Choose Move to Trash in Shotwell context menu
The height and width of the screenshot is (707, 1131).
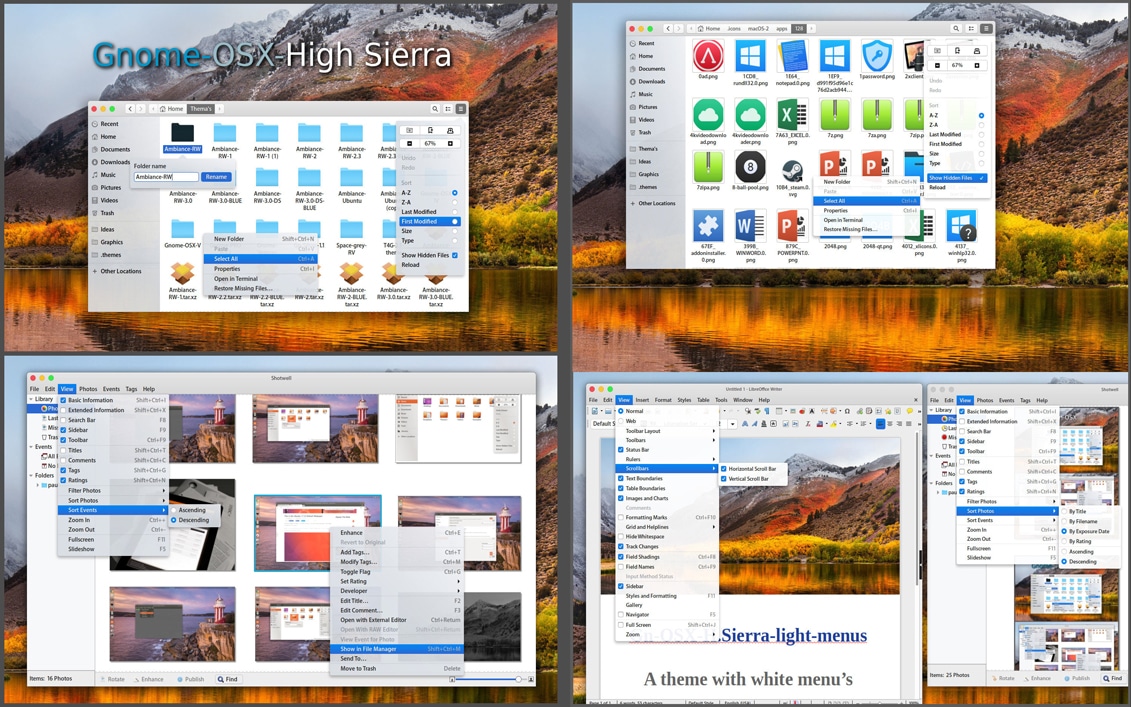click(x=399, y=669)
